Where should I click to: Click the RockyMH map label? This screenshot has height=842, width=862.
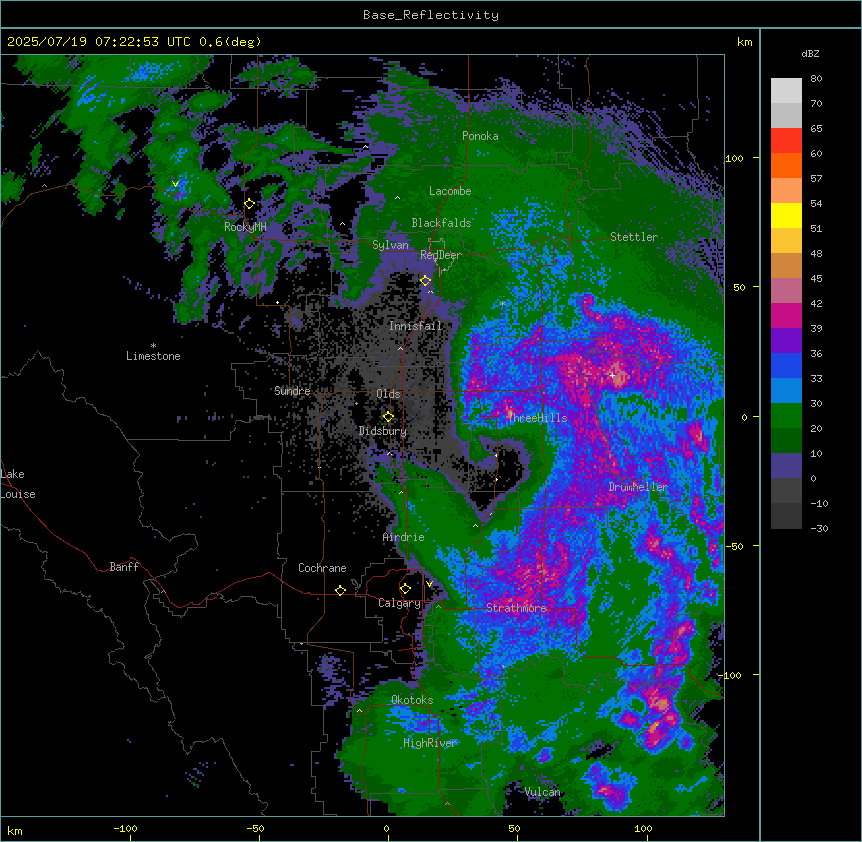pos(245,227)
